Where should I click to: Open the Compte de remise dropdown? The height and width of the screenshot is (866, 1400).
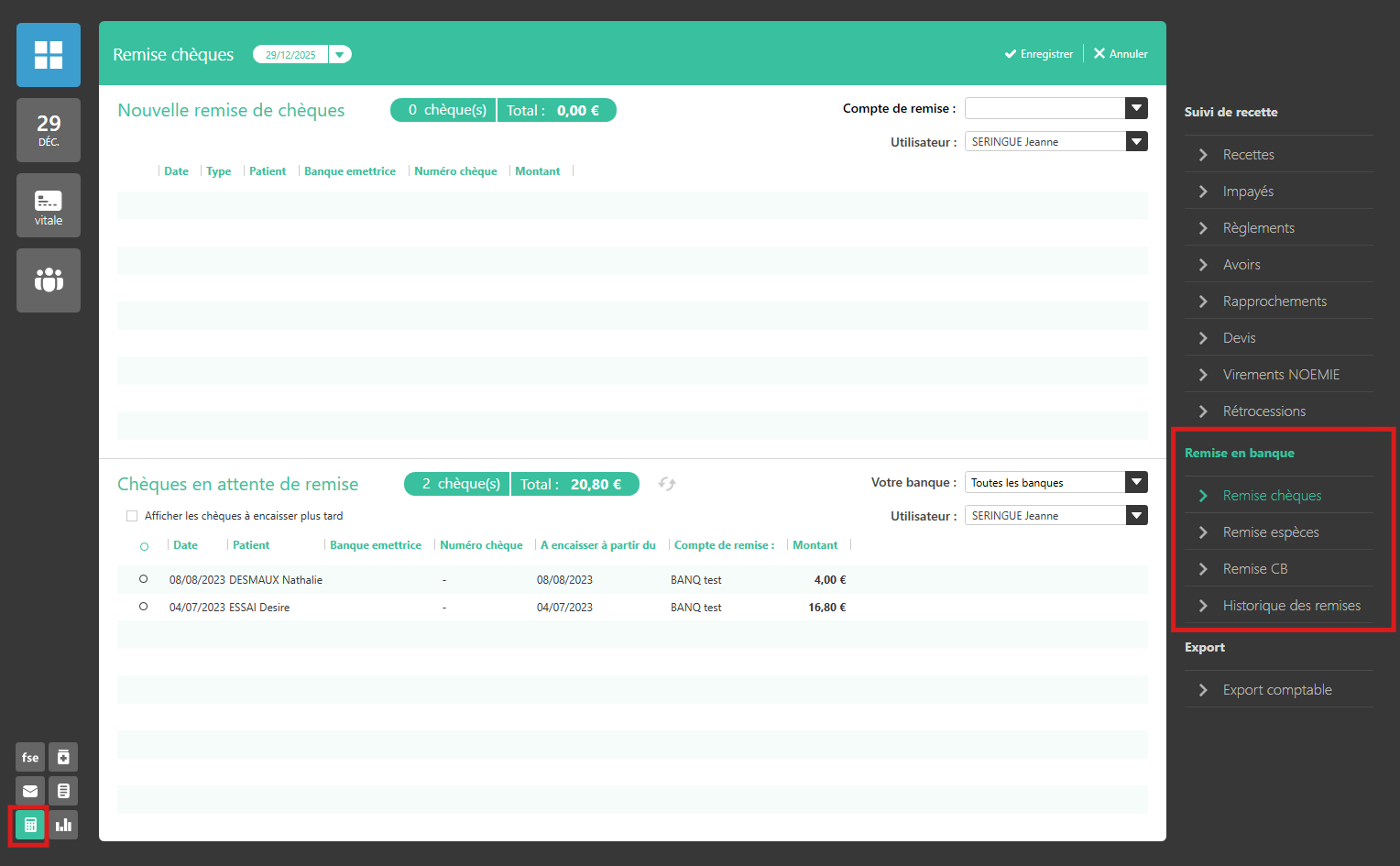(1136, 108)
